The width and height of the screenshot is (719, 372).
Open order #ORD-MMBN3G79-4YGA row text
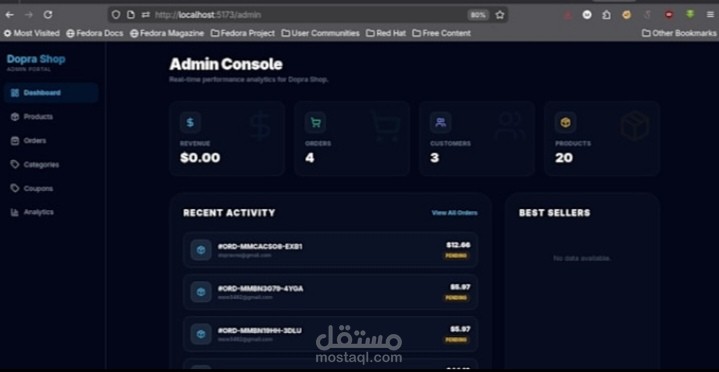[x=260, y=289]
